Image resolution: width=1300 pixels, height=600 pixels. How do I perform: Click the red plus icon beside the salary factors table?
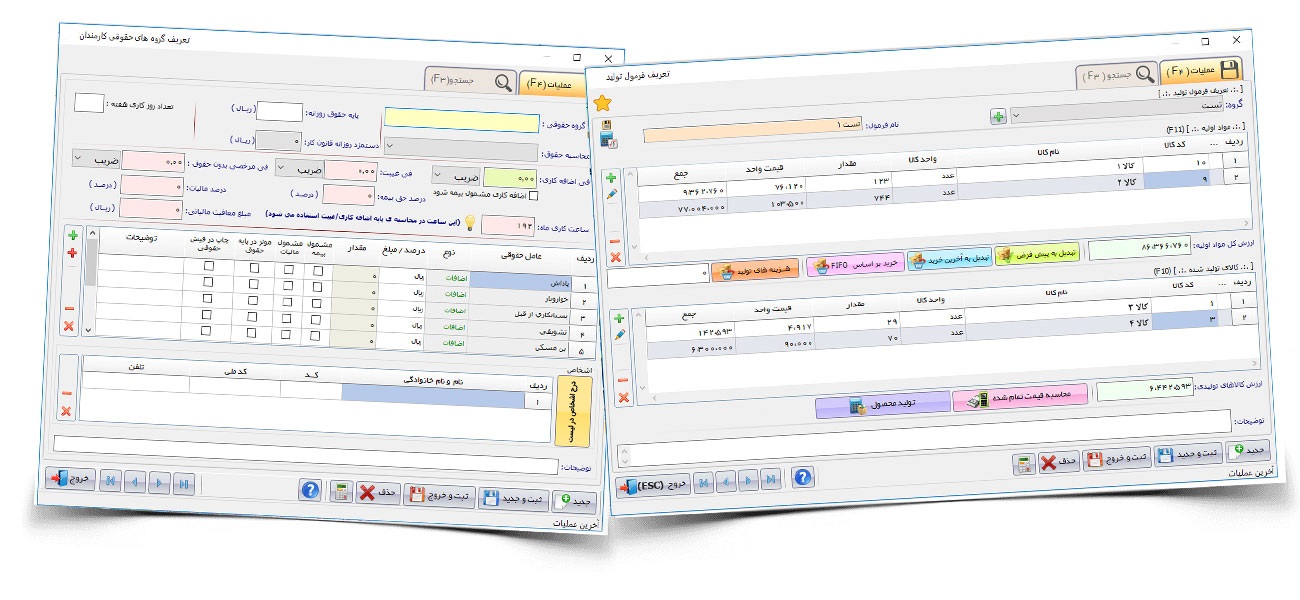click(72, 254)
